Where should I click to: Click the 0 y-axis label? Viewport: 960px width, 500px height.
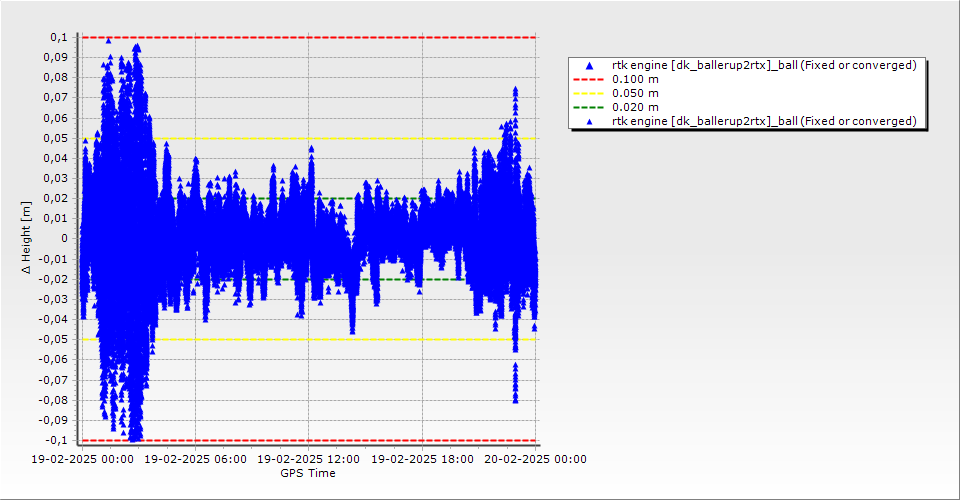[65, 239]
